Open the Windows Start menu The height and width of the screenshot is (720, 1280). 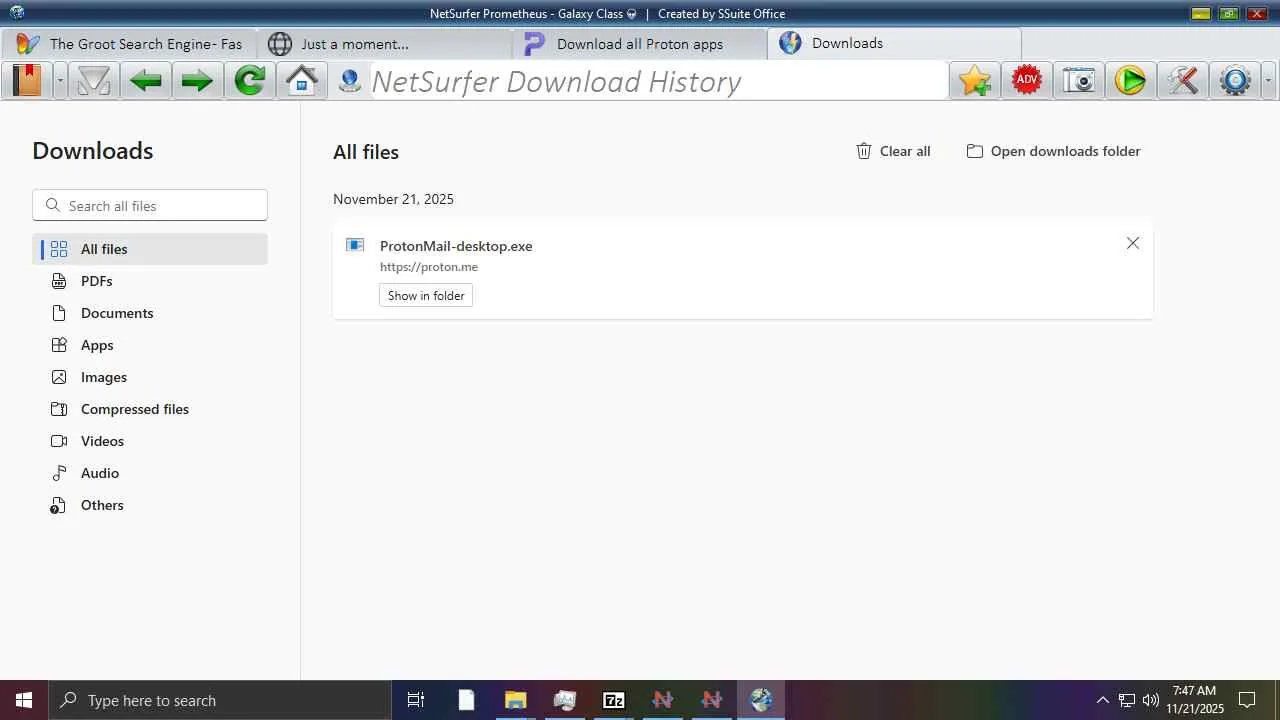tap(24, 700)
